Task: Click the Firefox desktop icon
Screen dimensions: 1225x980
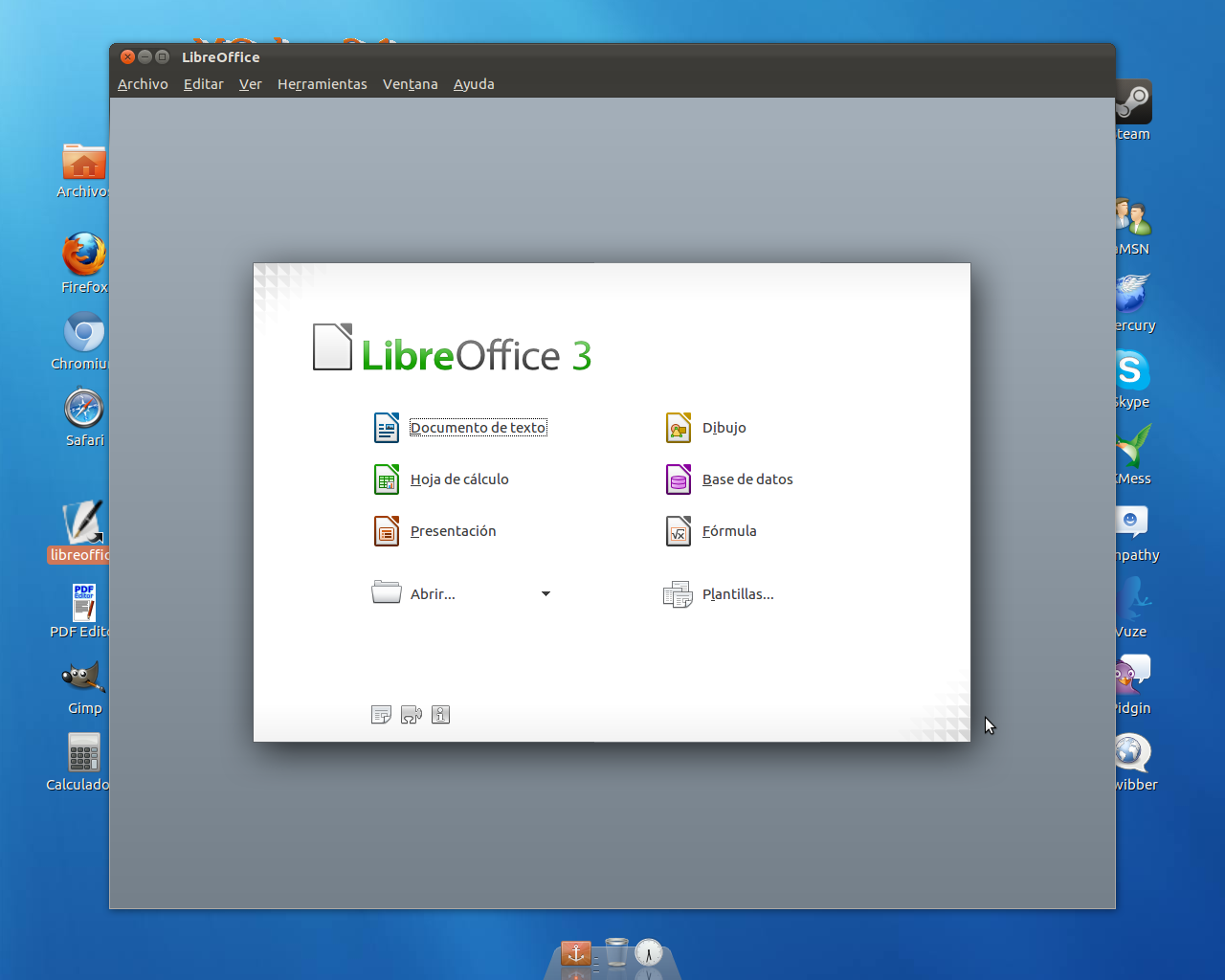Action: (84, 255)
